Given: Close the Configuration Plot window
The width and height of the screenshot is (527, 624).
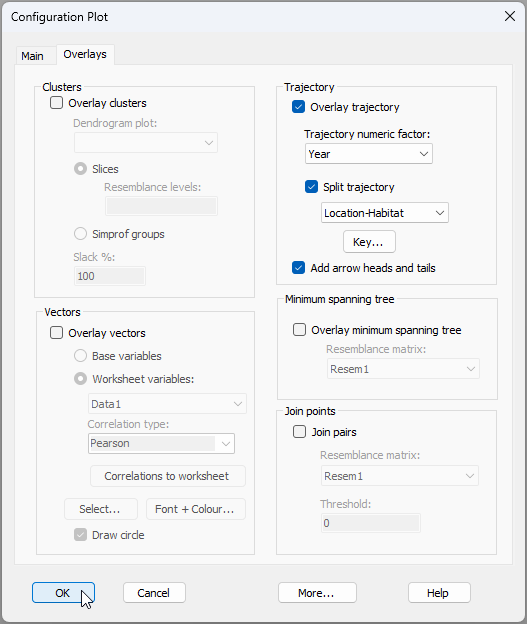Looking at the screenshot, I should pos(509,16).
